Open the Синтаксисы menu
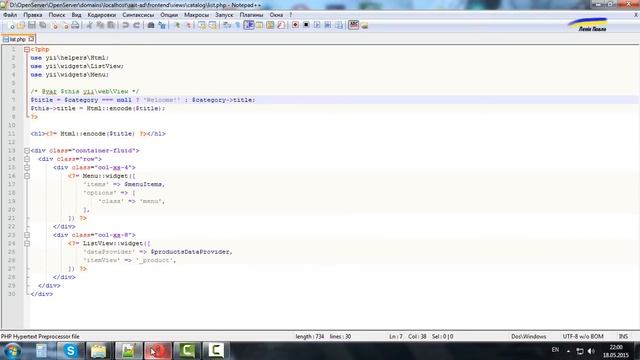 click(x=138, y=15)
